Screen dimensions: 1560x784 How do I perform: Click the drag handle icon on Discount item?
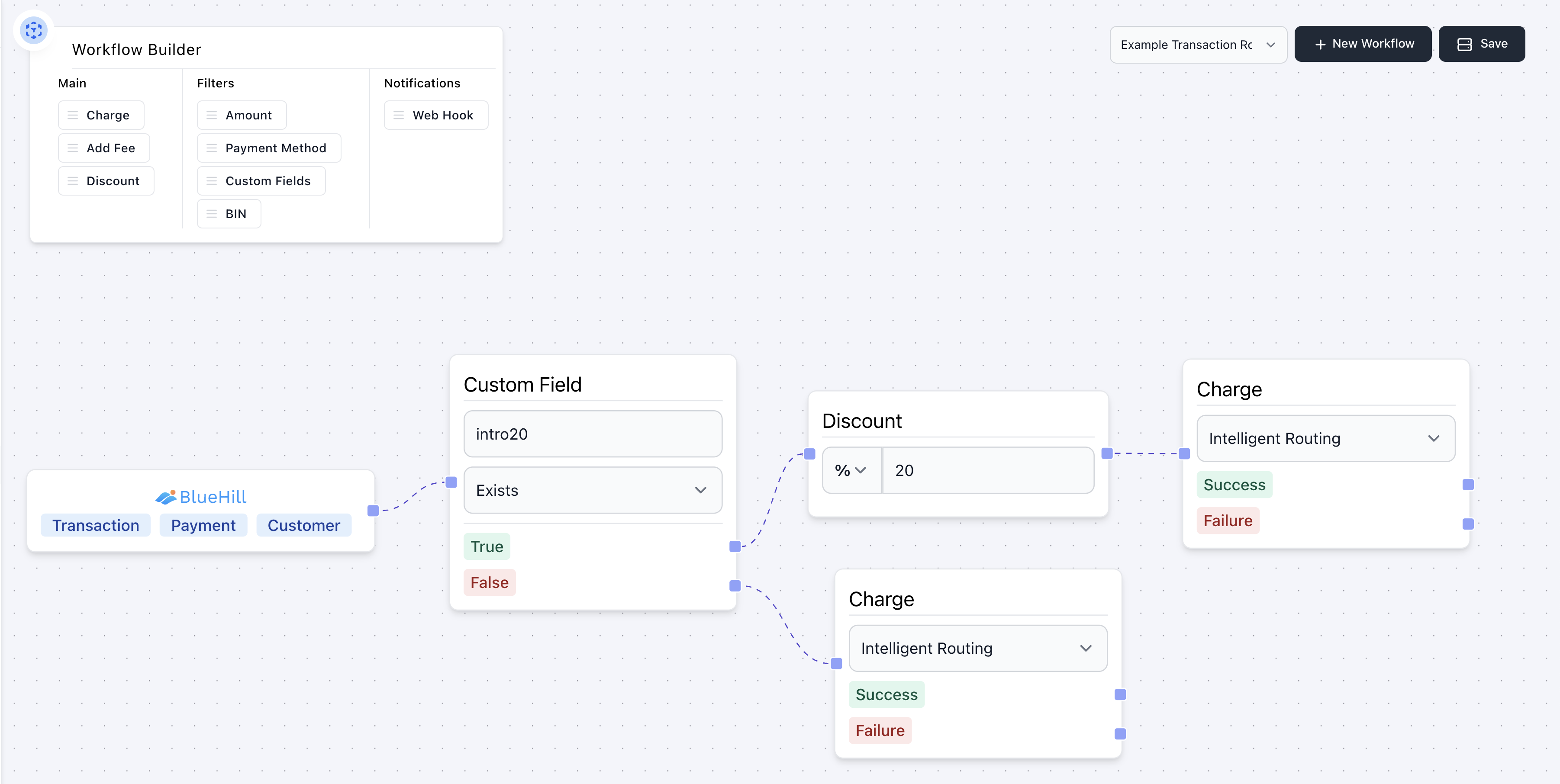(x=73, y=181)
